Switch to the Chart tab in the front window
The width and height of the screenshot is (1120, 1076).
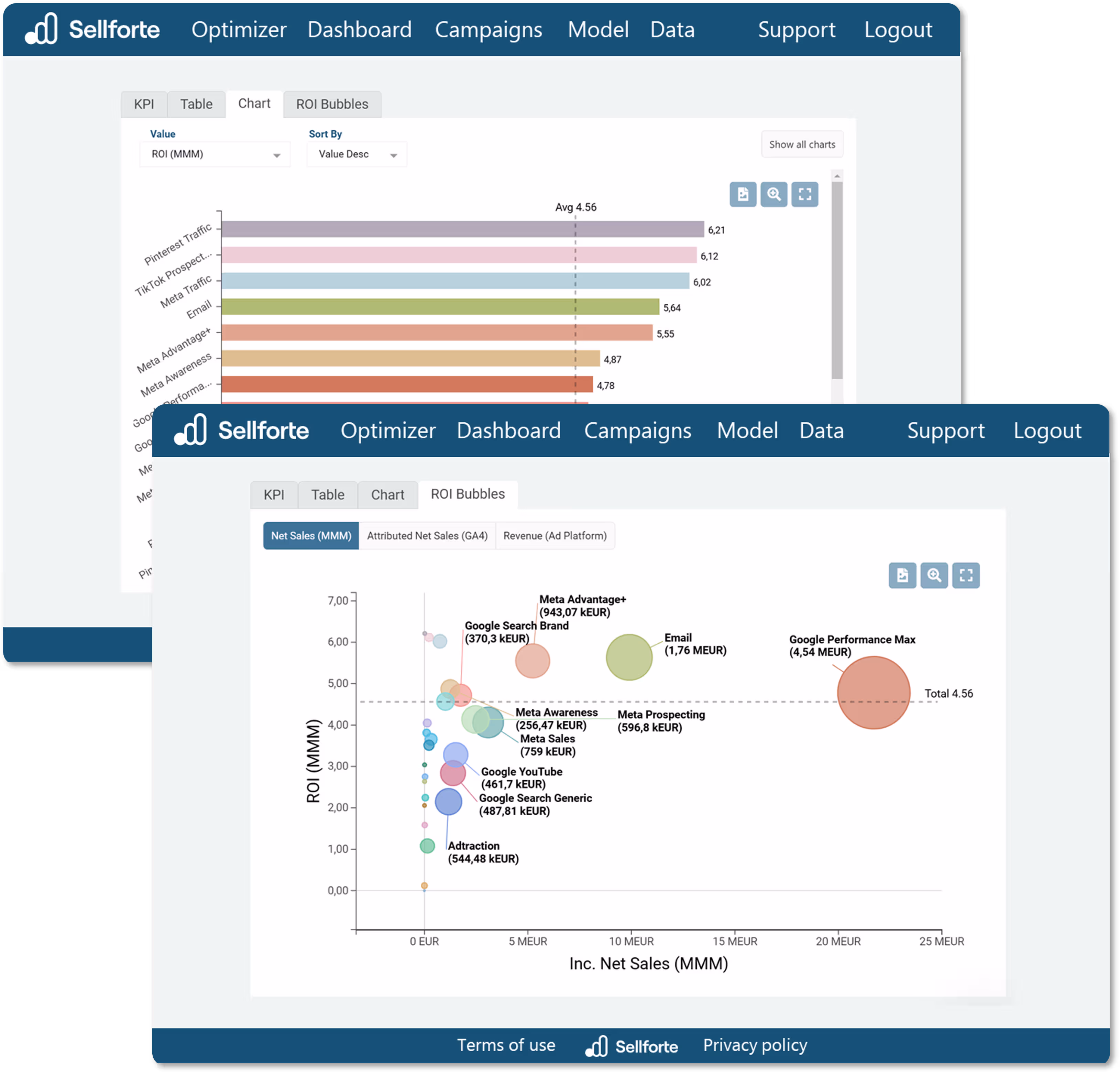387,494
